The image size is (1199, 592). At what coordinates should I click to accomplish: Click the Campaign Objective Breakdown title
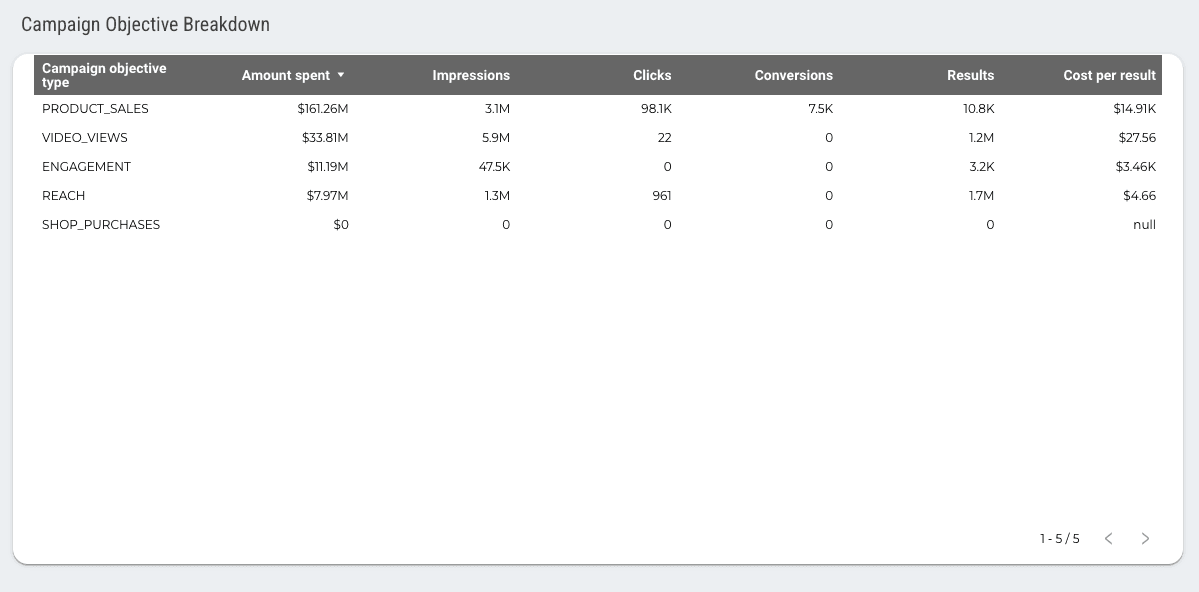click(x=145, y=24)
